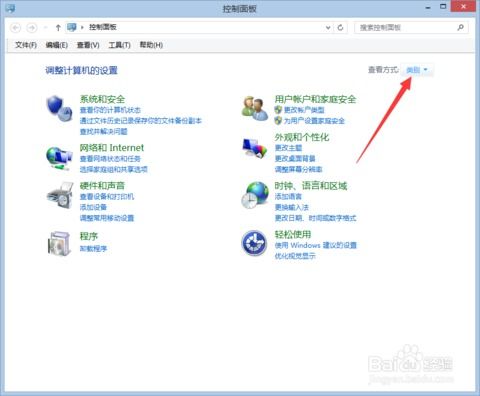Click the Ease of Access icon

pyautogui.click(x=254, y=243)
